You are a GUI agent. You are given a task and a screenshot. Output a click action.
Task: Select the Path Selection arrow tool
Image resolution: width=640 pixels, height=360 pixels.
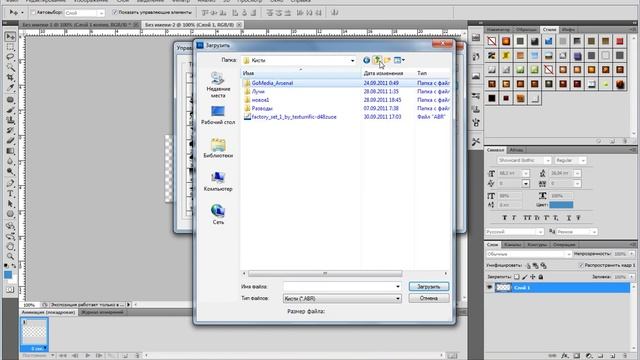pyautogui.click(x=10, y=204)
